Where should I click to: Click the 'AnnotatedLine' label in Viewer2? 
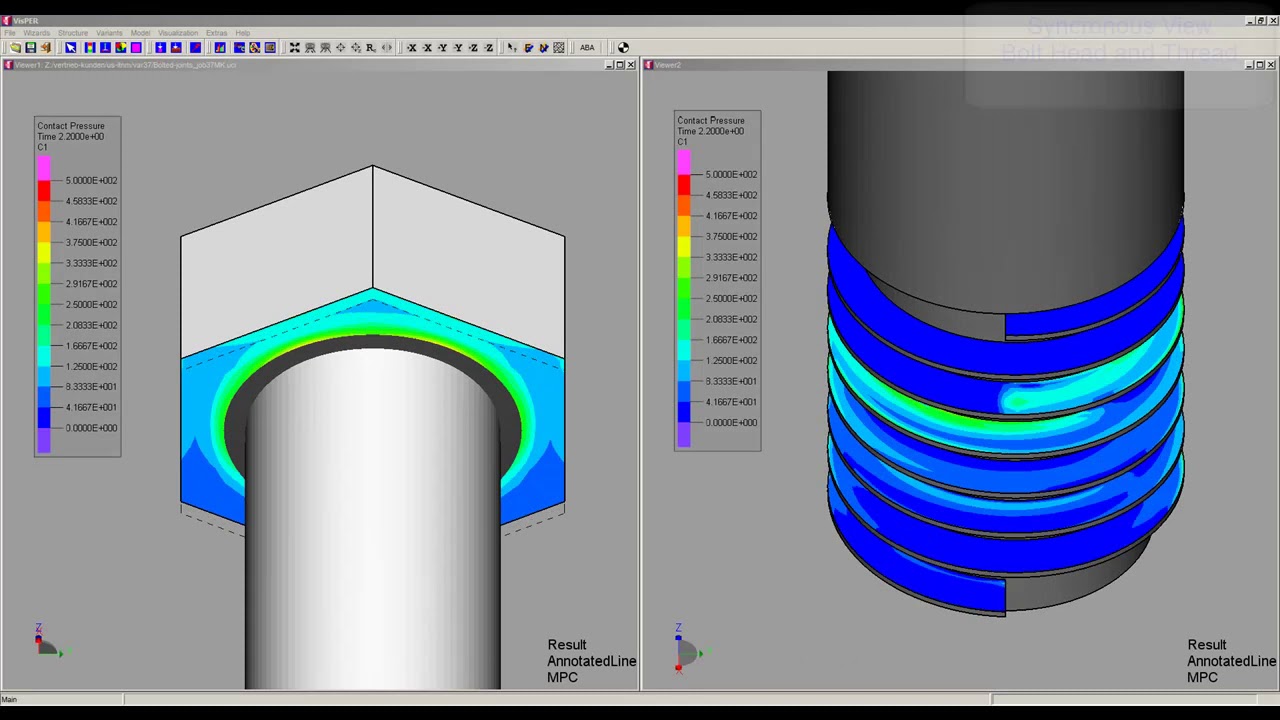pos(1232,661)
